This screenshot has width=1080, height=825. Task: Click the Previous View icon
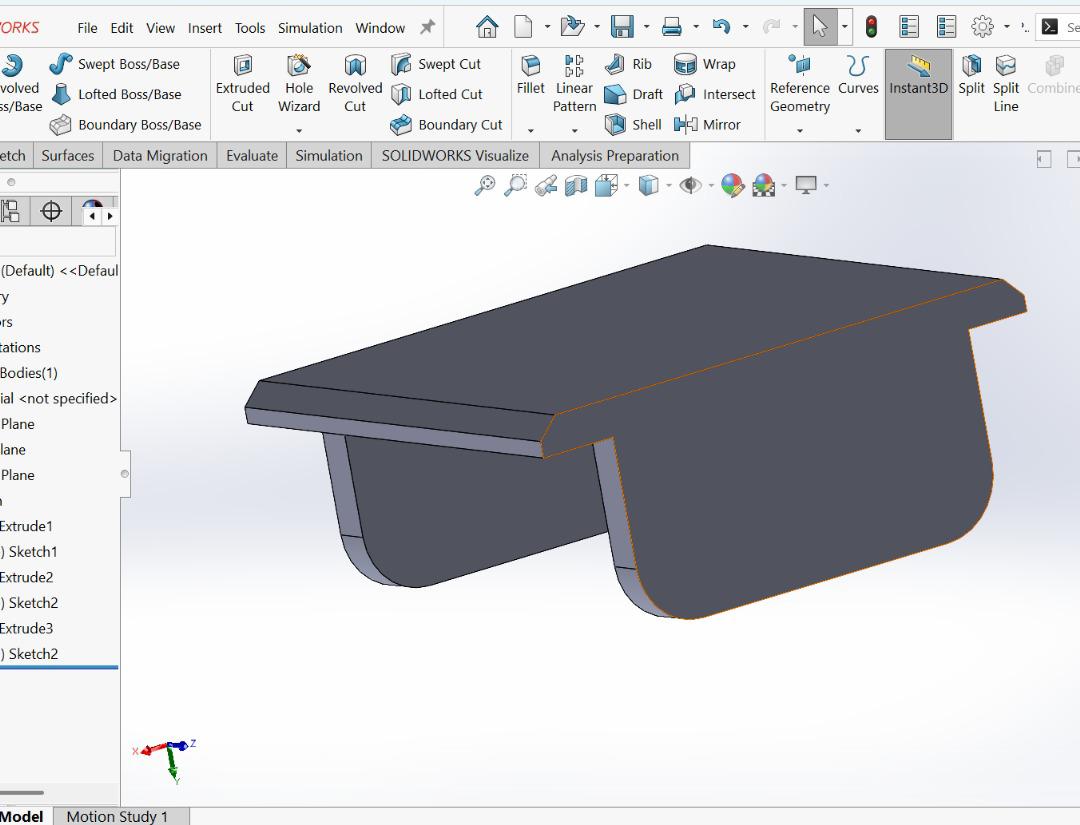coord(546,185)
